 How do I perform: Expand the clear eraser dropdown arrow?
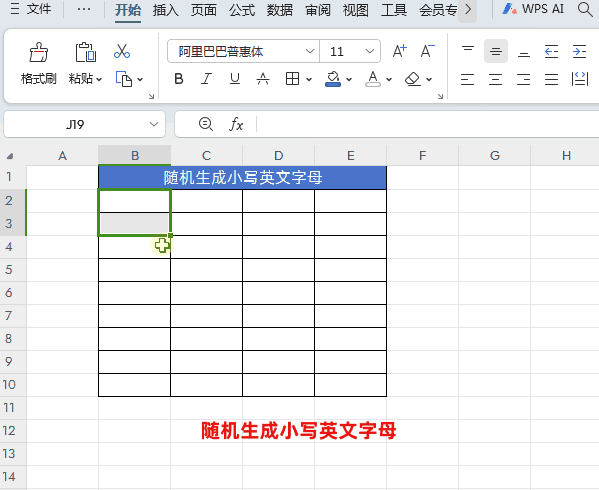(x=429, y=79)
